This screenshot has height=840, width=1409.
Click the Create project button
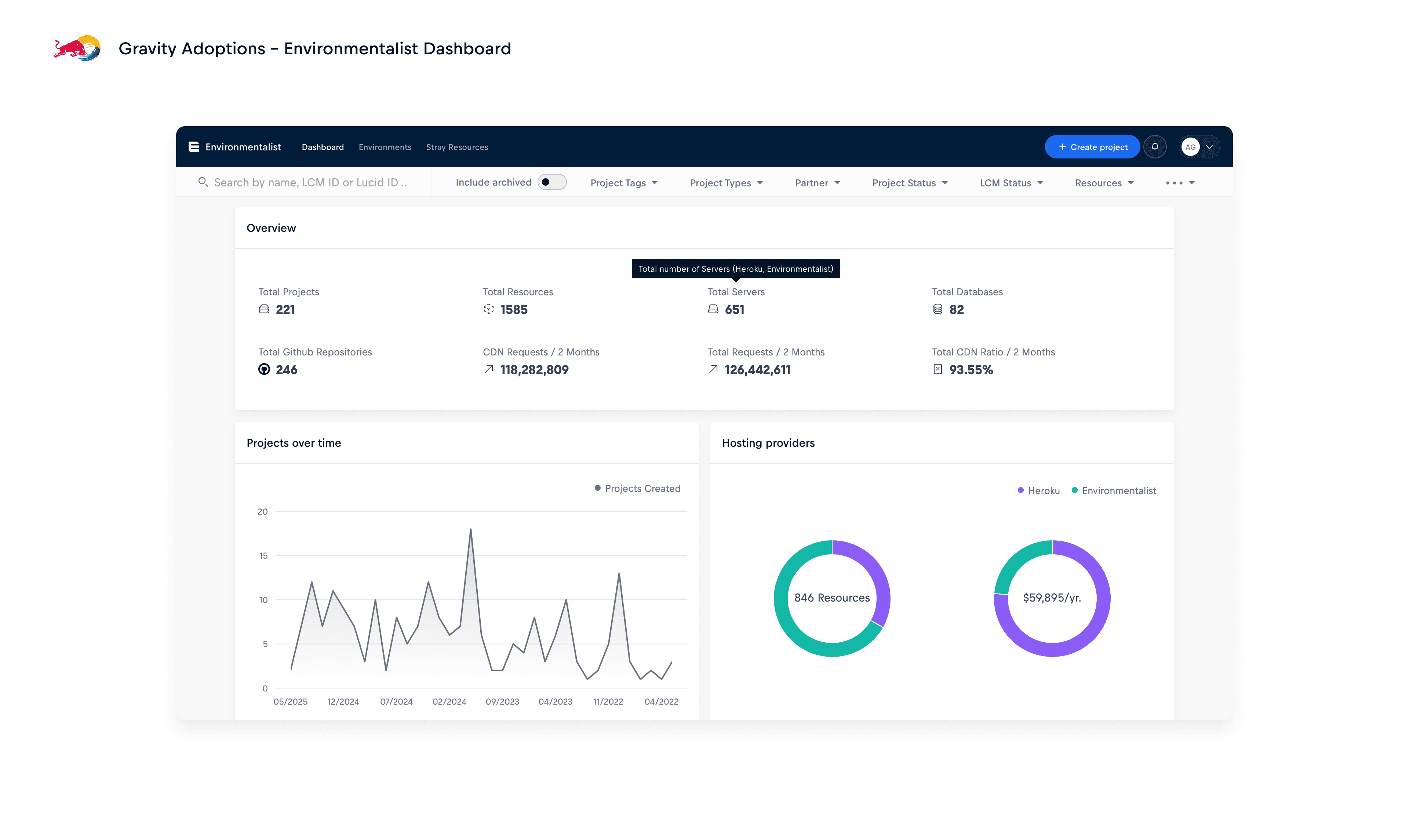tap(1092, 147)
